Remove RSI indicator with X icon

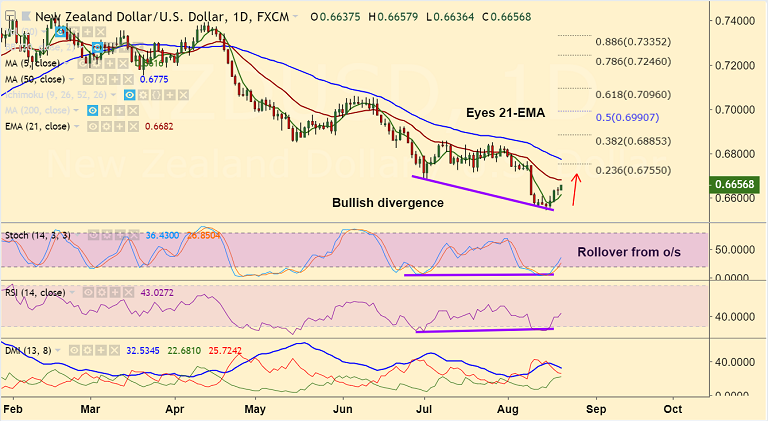[128, 293]
